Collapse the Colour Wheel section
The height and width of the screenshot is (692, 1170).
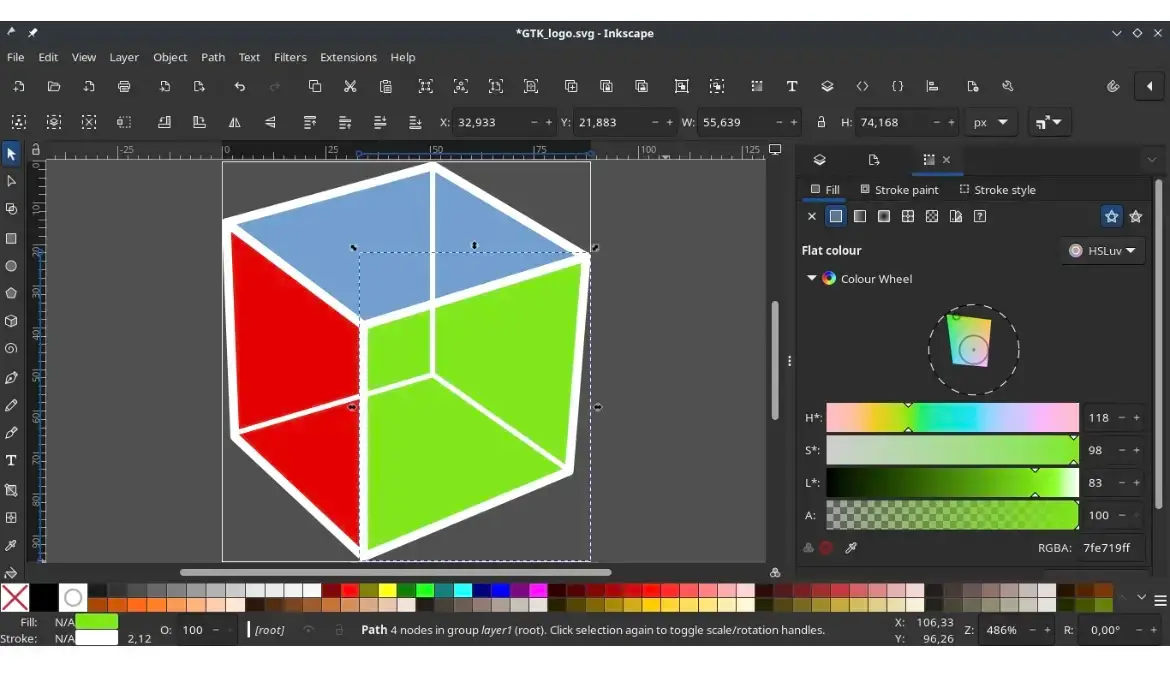[811, 279]
